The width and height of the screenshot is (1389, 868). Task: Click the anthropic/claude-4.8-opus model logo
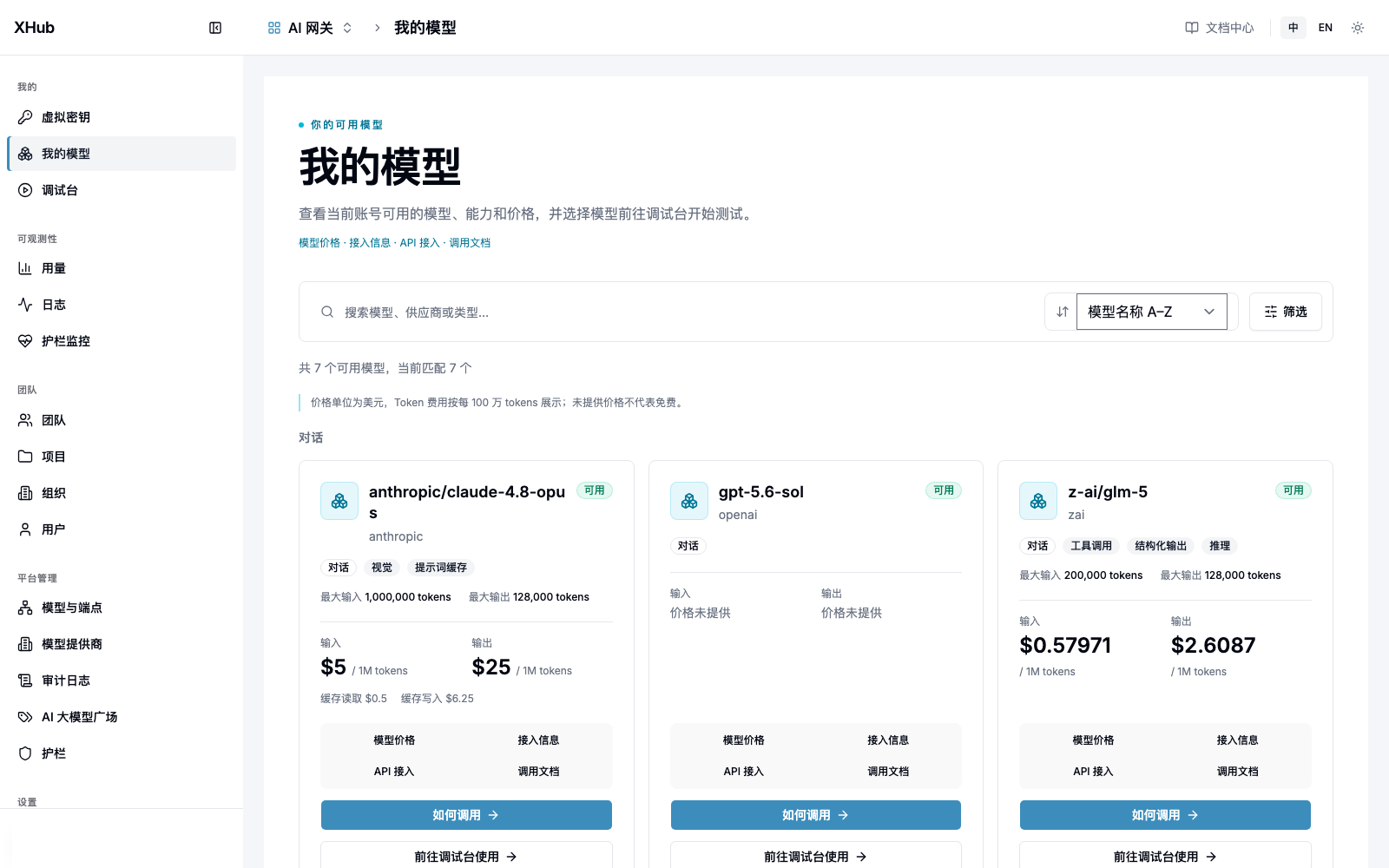339,501
